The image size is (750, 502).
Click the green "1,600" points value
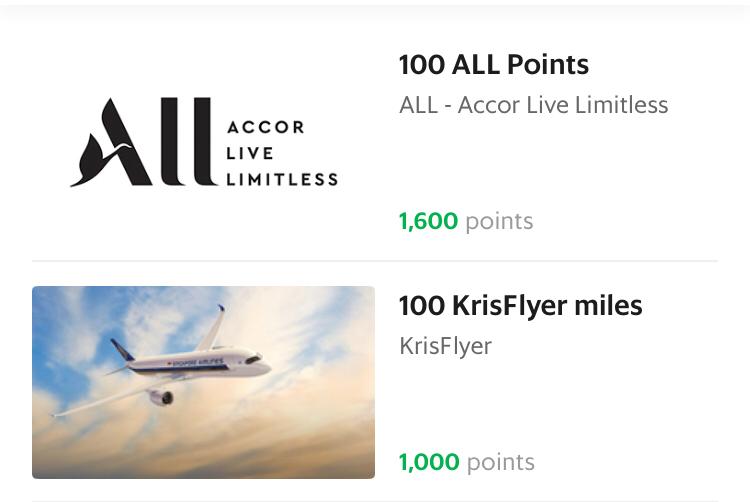428,221
